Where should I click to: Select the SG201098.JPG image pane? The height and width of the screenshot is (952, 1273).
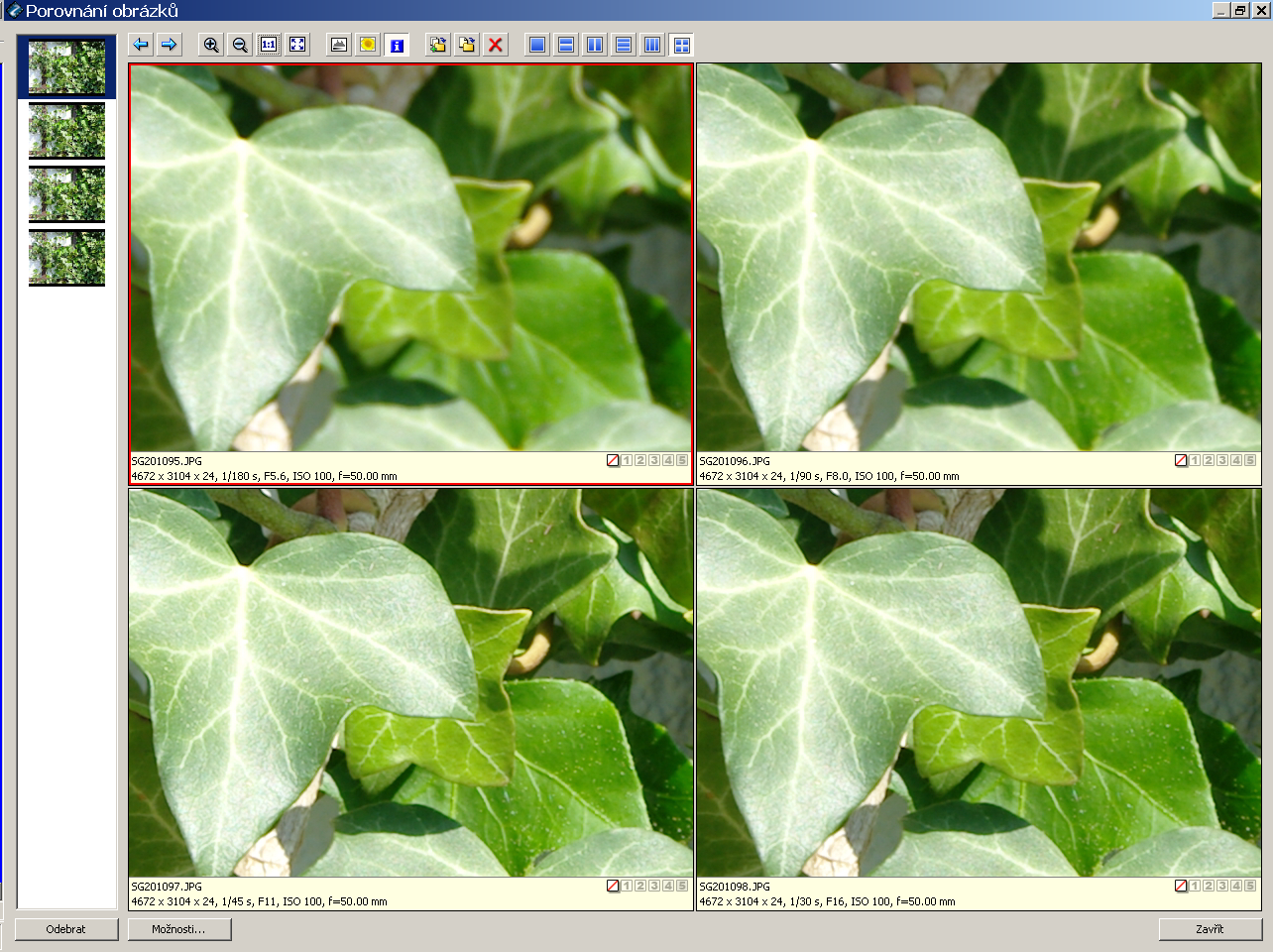pyautogui.click(x=979, y=682)
